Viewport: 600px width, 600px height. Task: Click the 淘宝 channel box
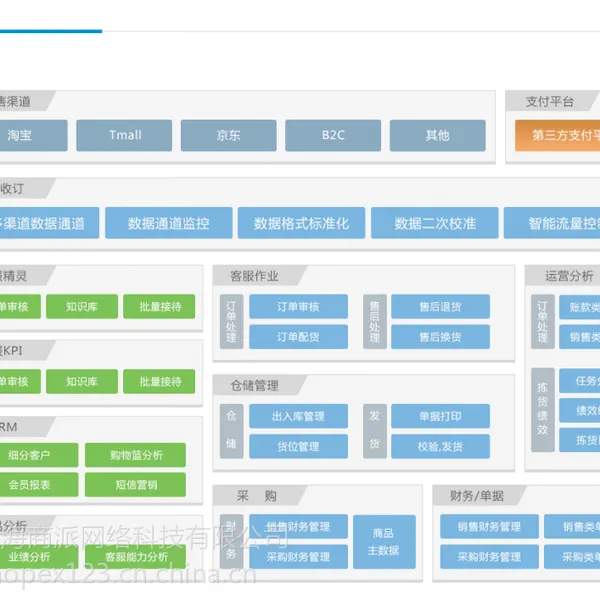point(34,135)
